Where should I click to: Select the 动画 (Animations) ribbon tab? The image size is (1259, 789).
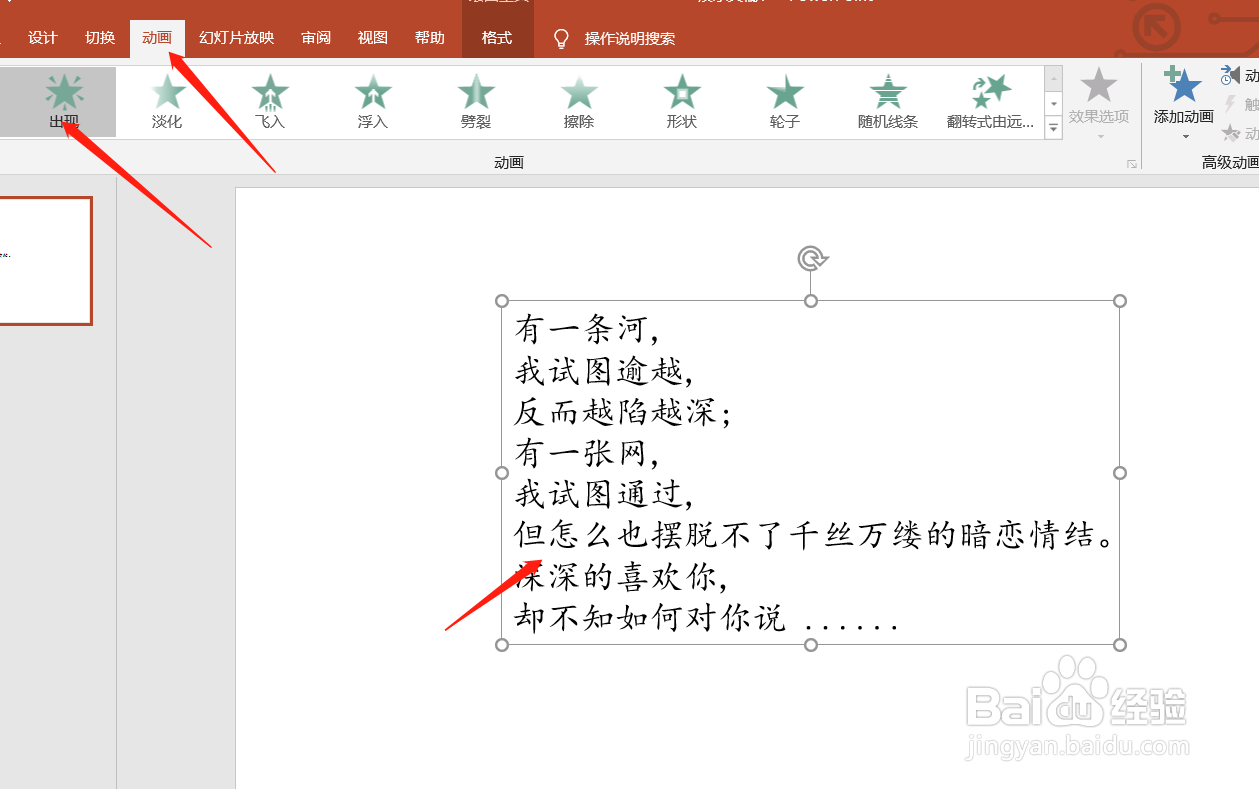point(157,38)
